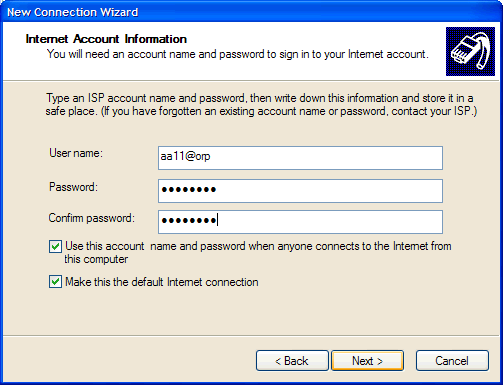The height and width of the screenshot is (385, 503).
Task: Click the 'Password:' label text
Action: 73,187
